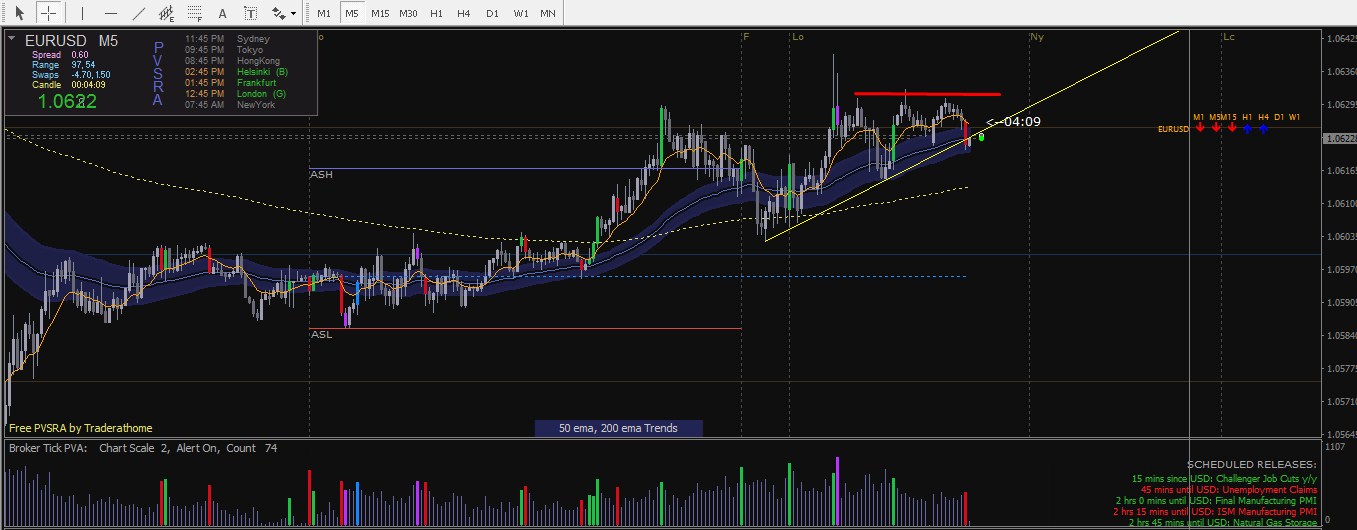
Task: Pick the Equidistant Channel tool
Action: pos(166,14)
